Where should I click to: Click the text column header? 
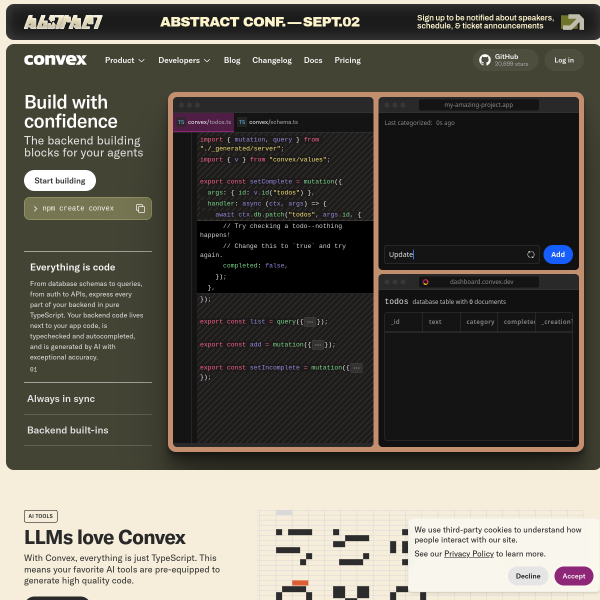point(441,322)
